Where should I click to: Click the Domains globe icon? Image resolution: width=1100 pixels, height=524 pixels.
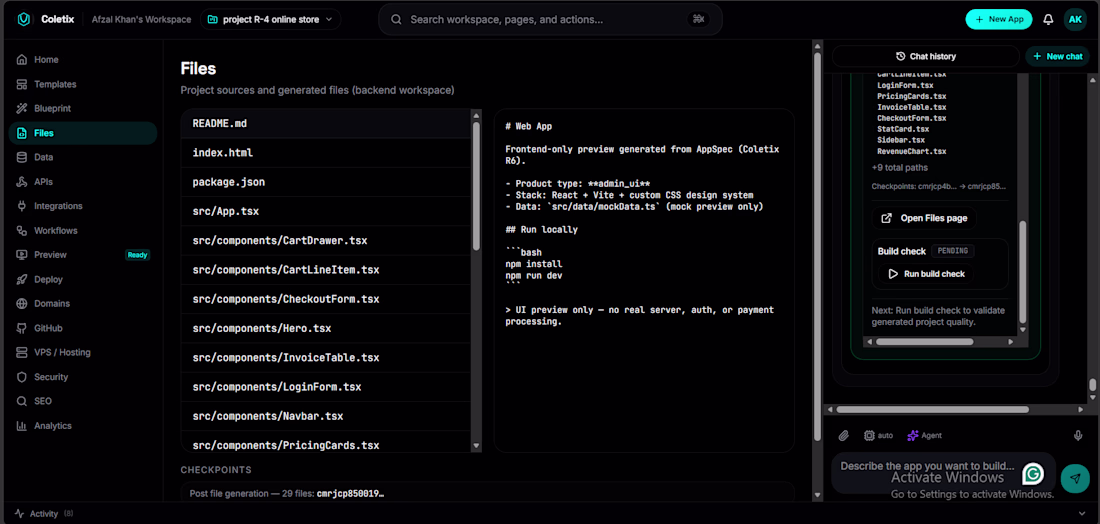[x=22, y=304]
